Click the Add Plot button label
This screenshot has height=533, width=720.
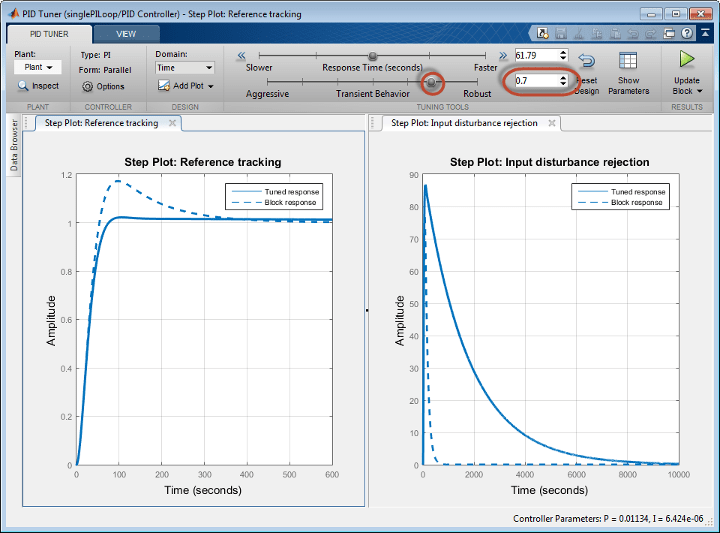pos(188,86)
